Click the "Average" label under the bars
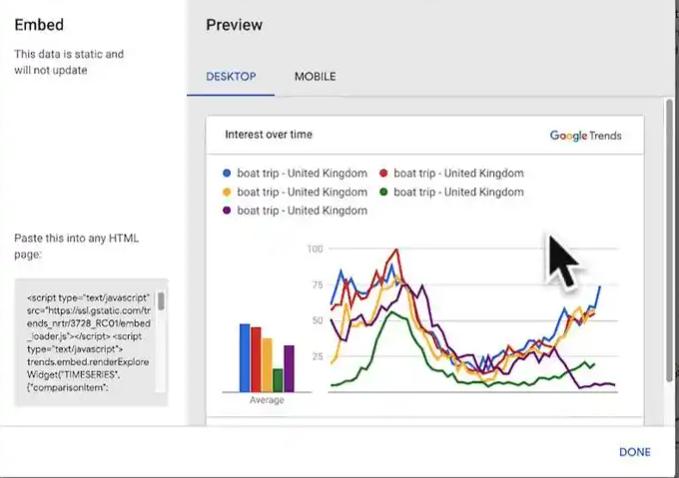Screen dimensions: 679x478 tap(266, 400)
